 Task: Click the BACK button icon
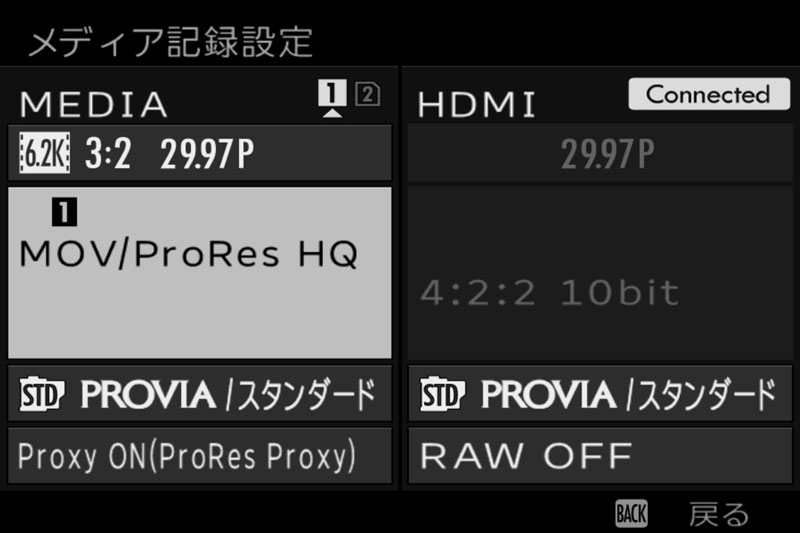click(632, 513)
